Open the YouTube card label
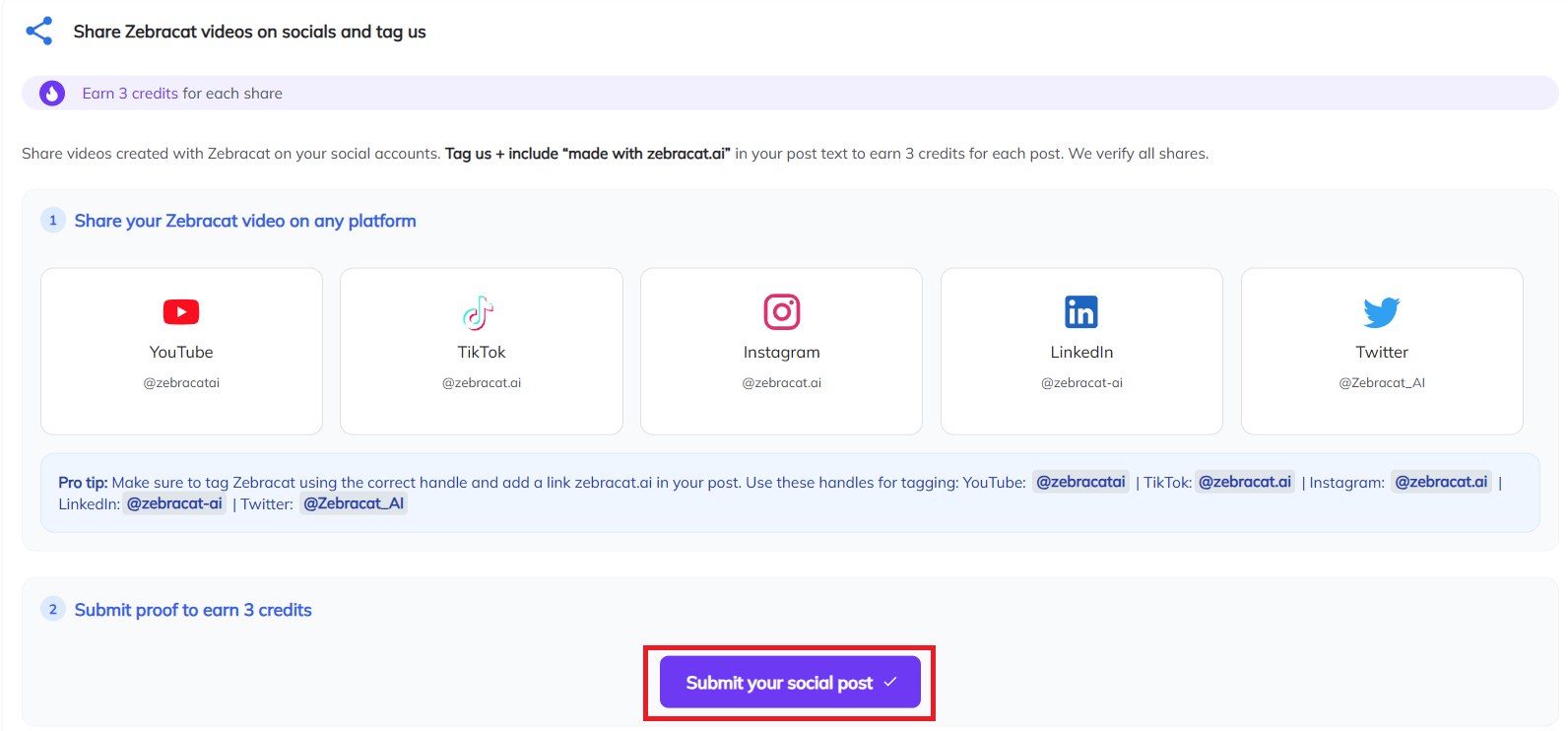1568x731 pixels. [x=181, y=352]
